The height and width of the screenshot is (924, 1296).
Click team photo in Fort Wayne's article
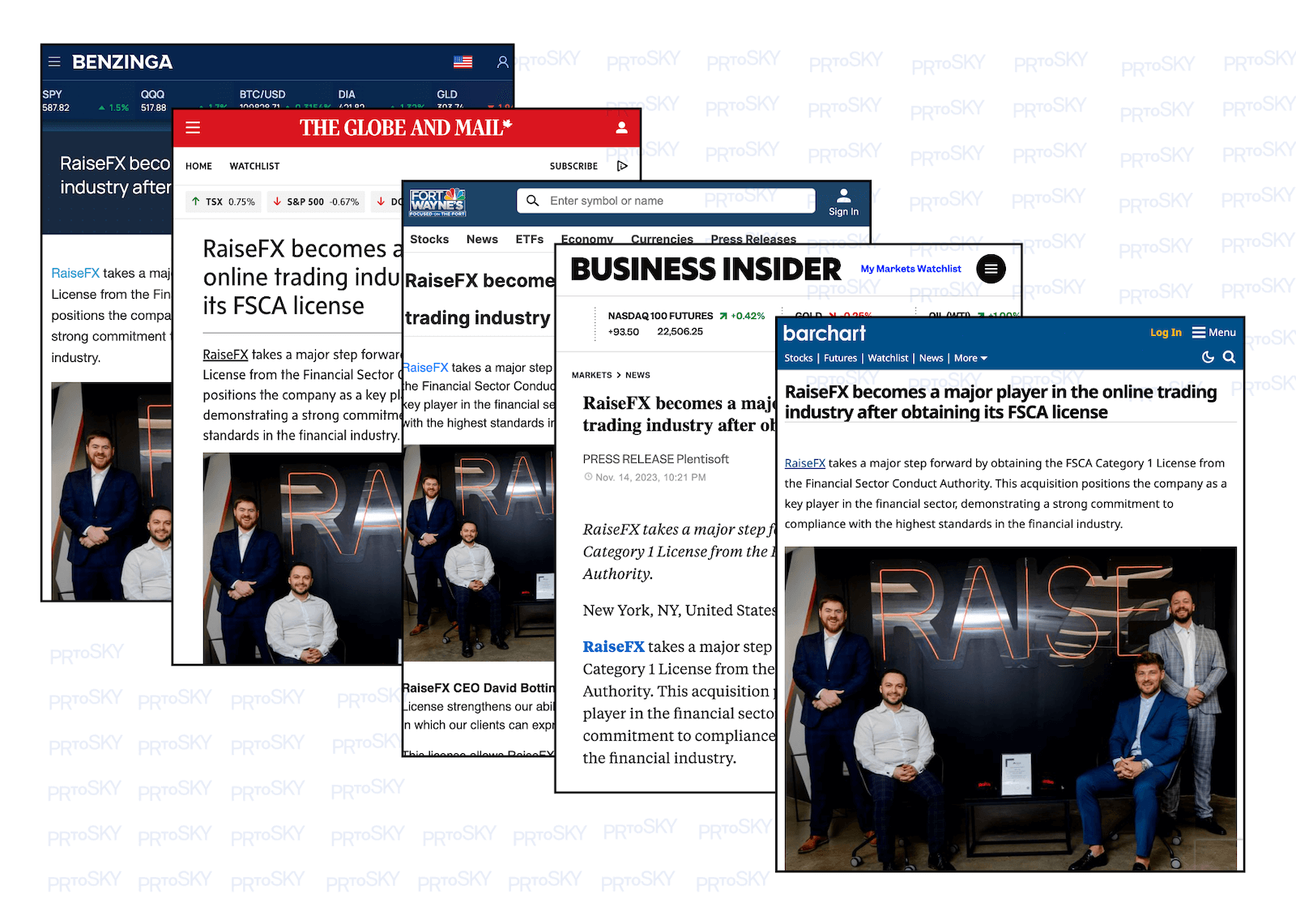coord(479,552)
